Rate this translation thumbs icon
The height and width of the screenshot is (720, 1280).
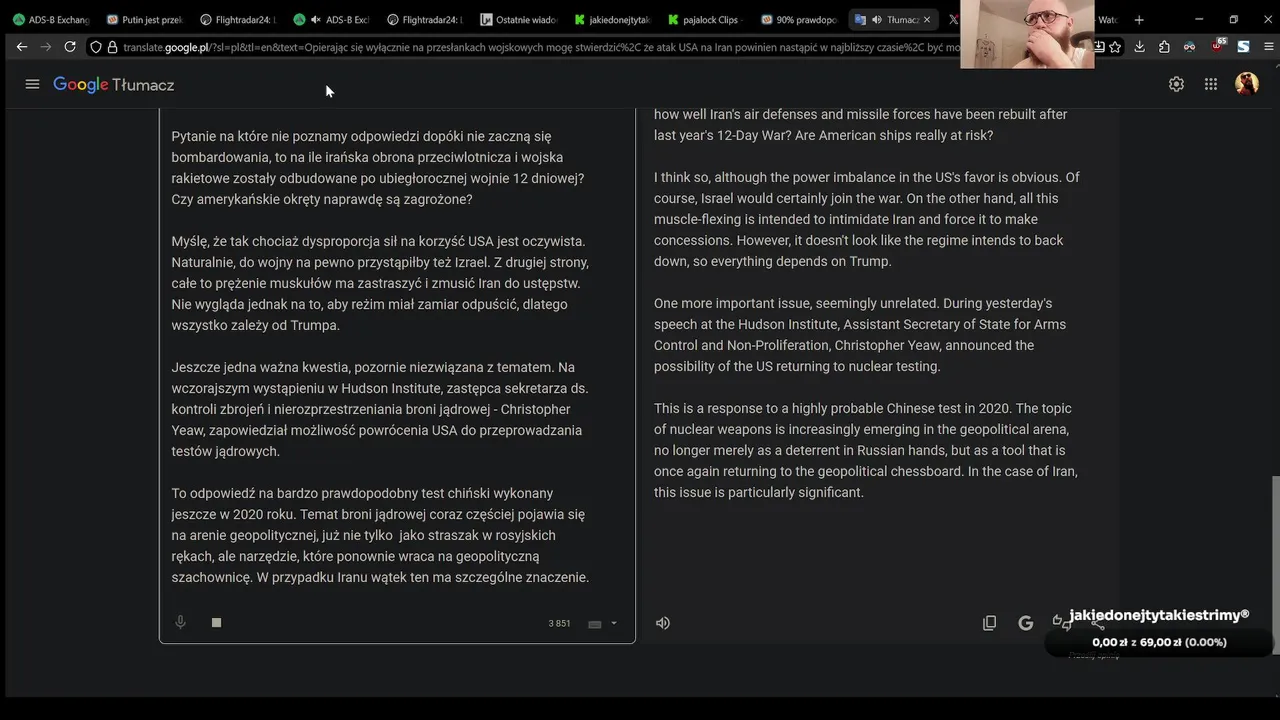1061,622
